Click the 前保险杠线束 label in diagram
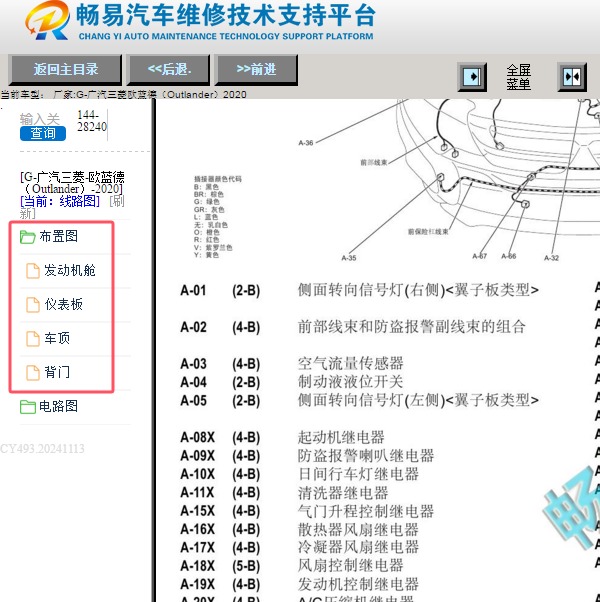This screenshot has width=600, height=602. point(428,232)
